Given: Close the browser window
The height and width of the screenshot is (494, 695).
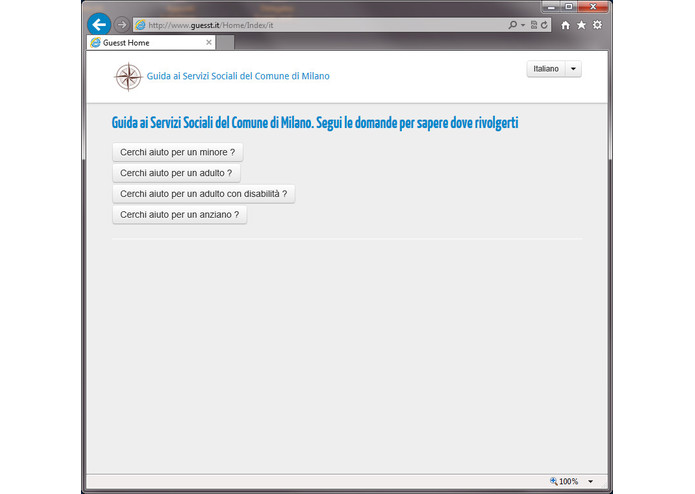Looking at the screenshot, I should pos(593,6).
